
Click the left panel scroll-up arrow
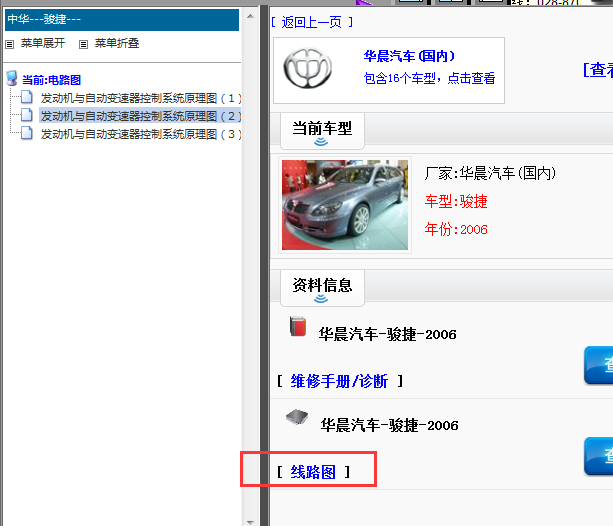pyautogui.click(x=251, y=16)
